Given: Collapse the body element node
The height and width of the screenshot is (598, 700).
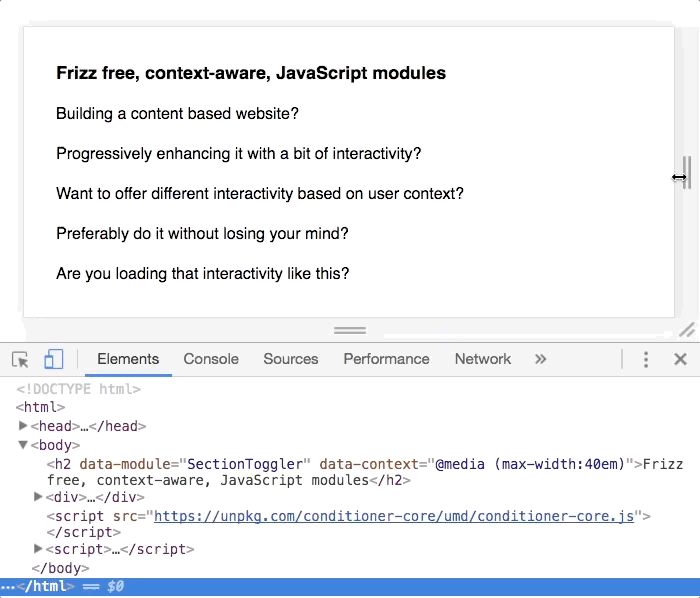Looking at the screenshot, I should pos(24,445).
